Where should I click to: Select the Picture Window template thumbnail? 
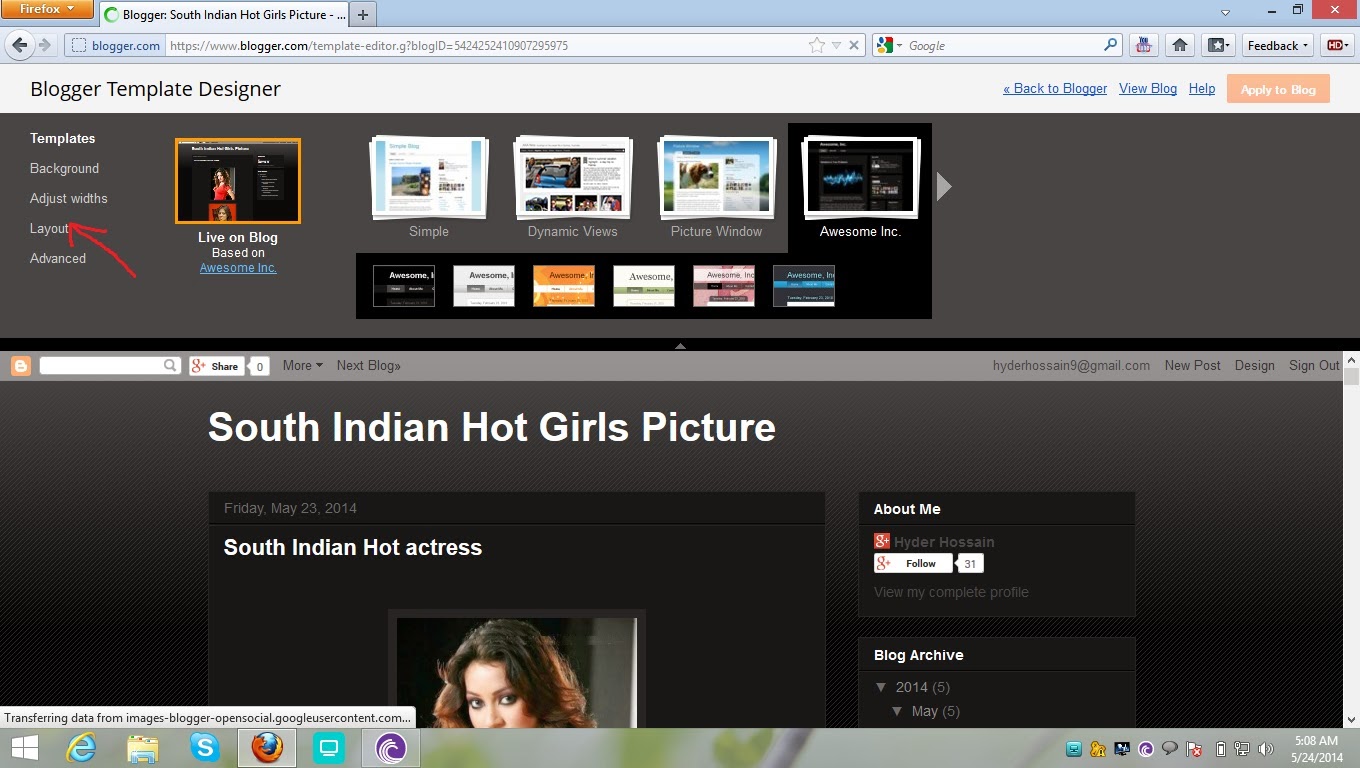click(x=717, y=179)
